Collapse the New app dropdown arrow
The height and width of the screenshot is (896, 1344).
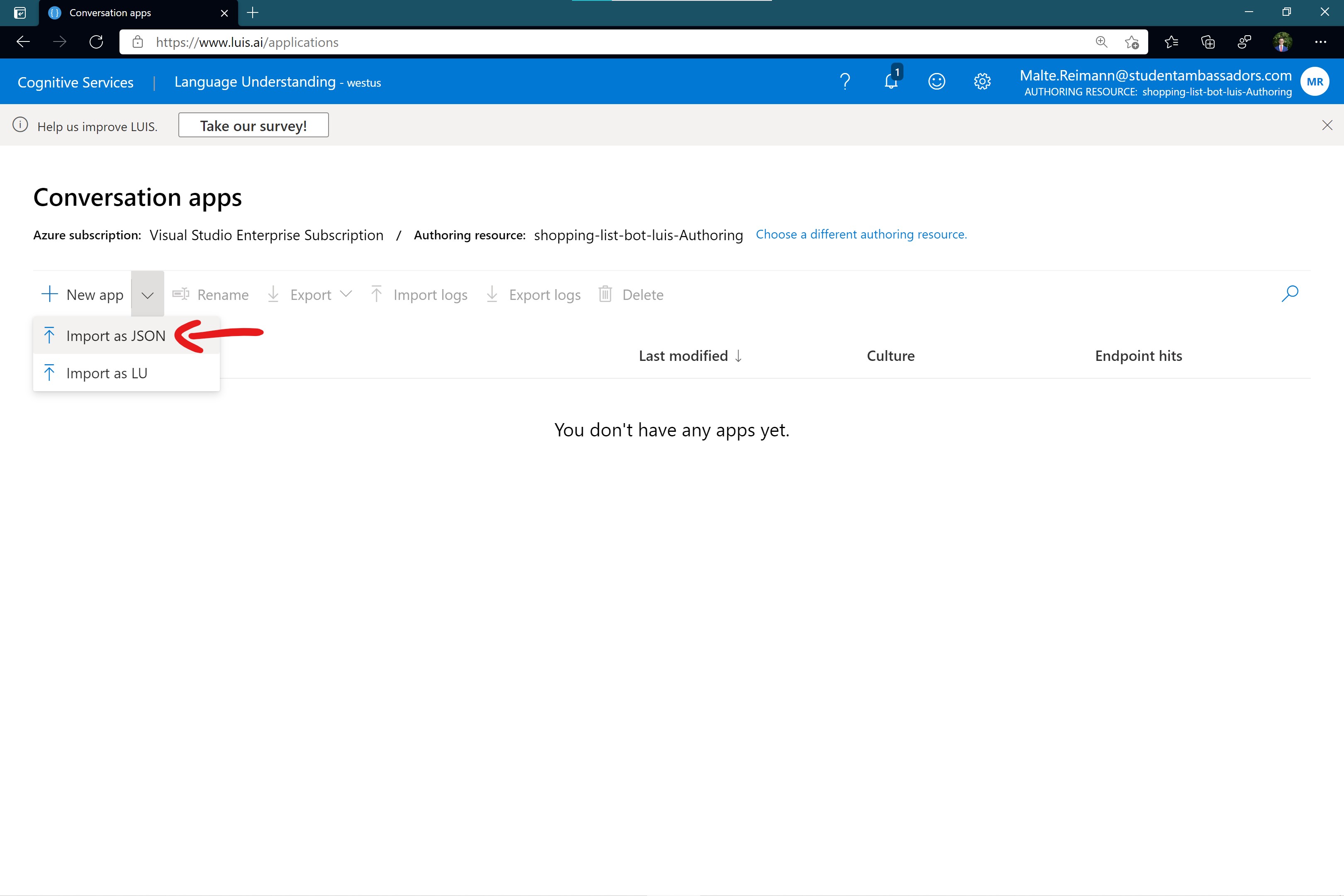pos(147,295)
